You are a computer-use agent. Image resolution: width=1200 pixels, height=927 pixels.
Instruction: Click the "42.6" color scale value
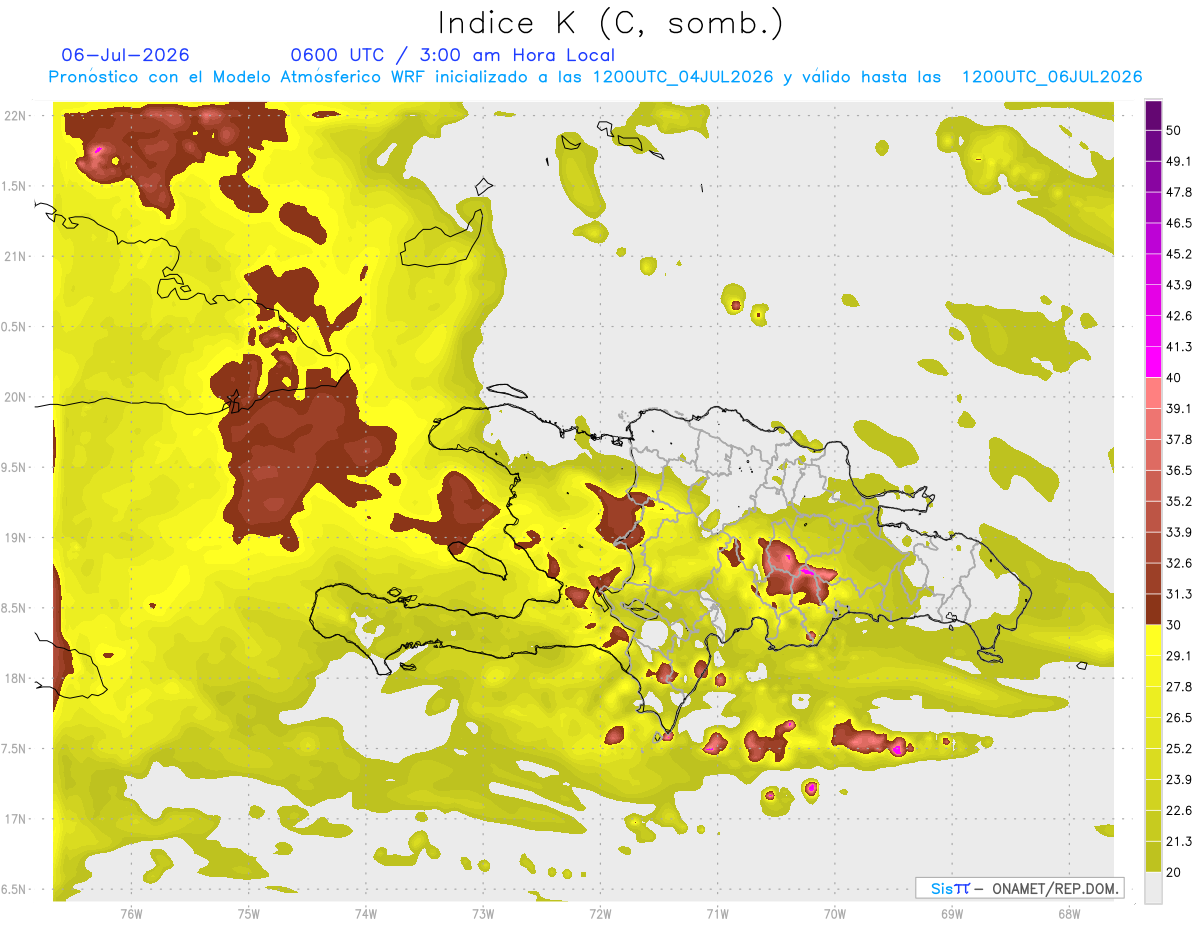(1178, 316)
